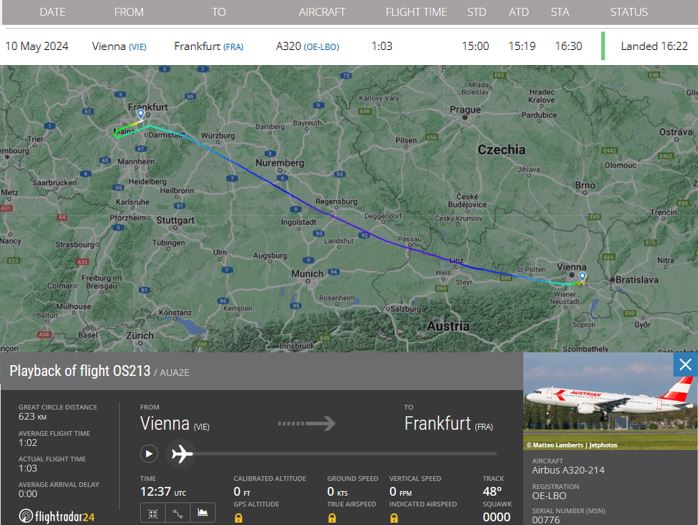Click the airplane marker on playback timeline
The height and width of the screenshot is (525, 698).
tap(182, 454)
